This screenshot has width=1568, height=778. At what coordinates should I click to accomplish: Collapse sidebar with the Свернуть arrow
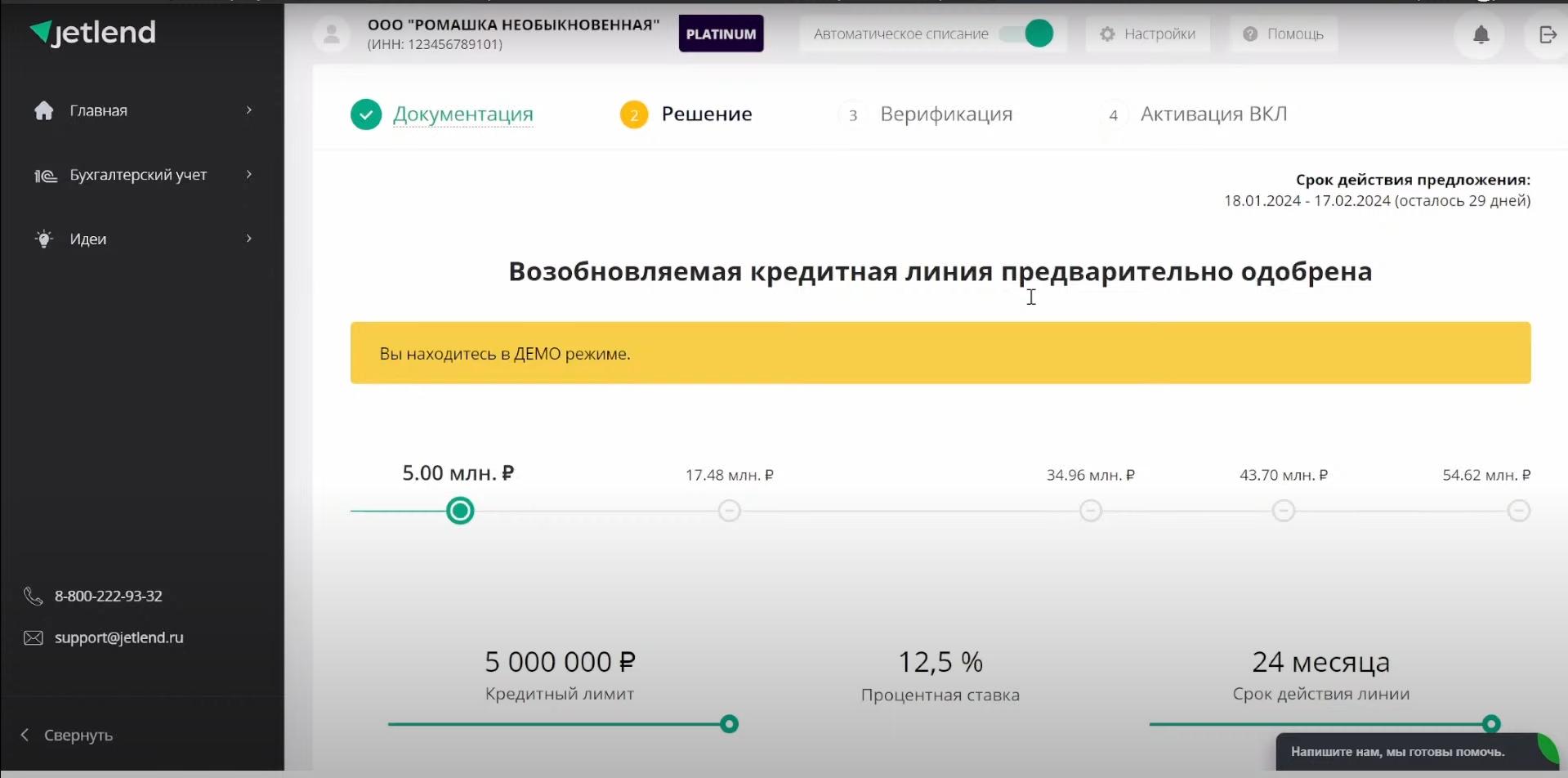[x=25, y=735]
